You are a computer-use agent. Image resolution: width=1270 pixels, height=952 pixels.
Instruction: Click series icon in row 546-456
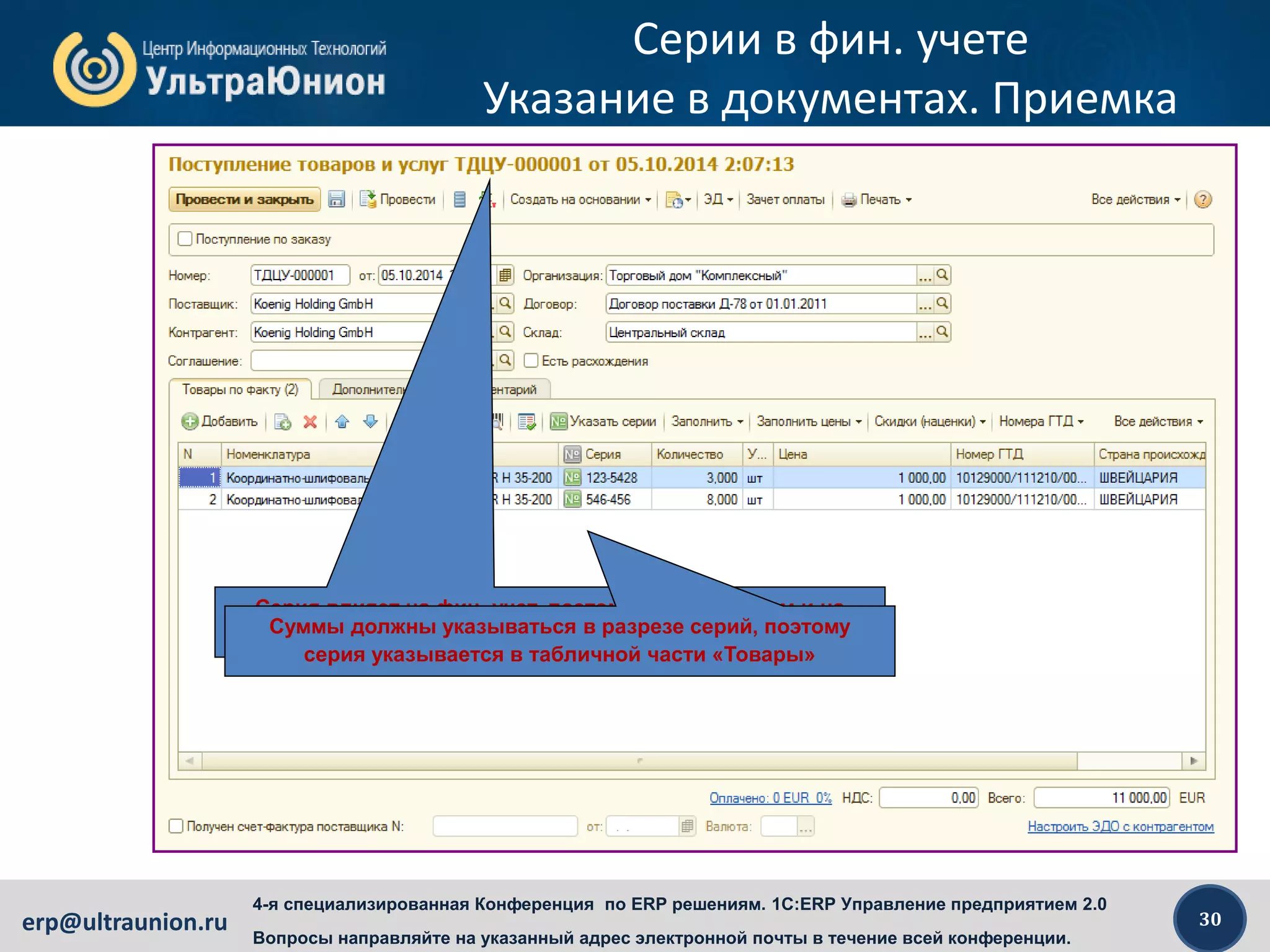tap(572, 499)
